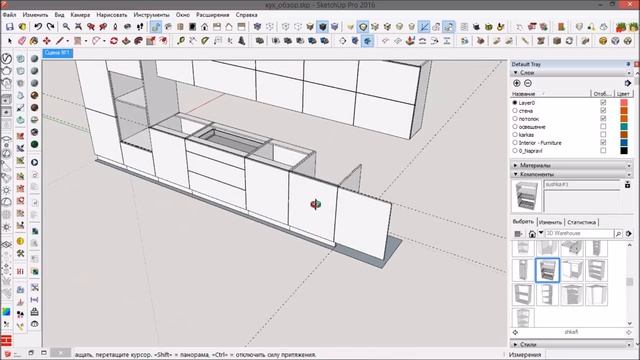The width and height of the screenshot is (640, 360).
Task: Select the Walk footprints tool
Action: tap(140, 27)
